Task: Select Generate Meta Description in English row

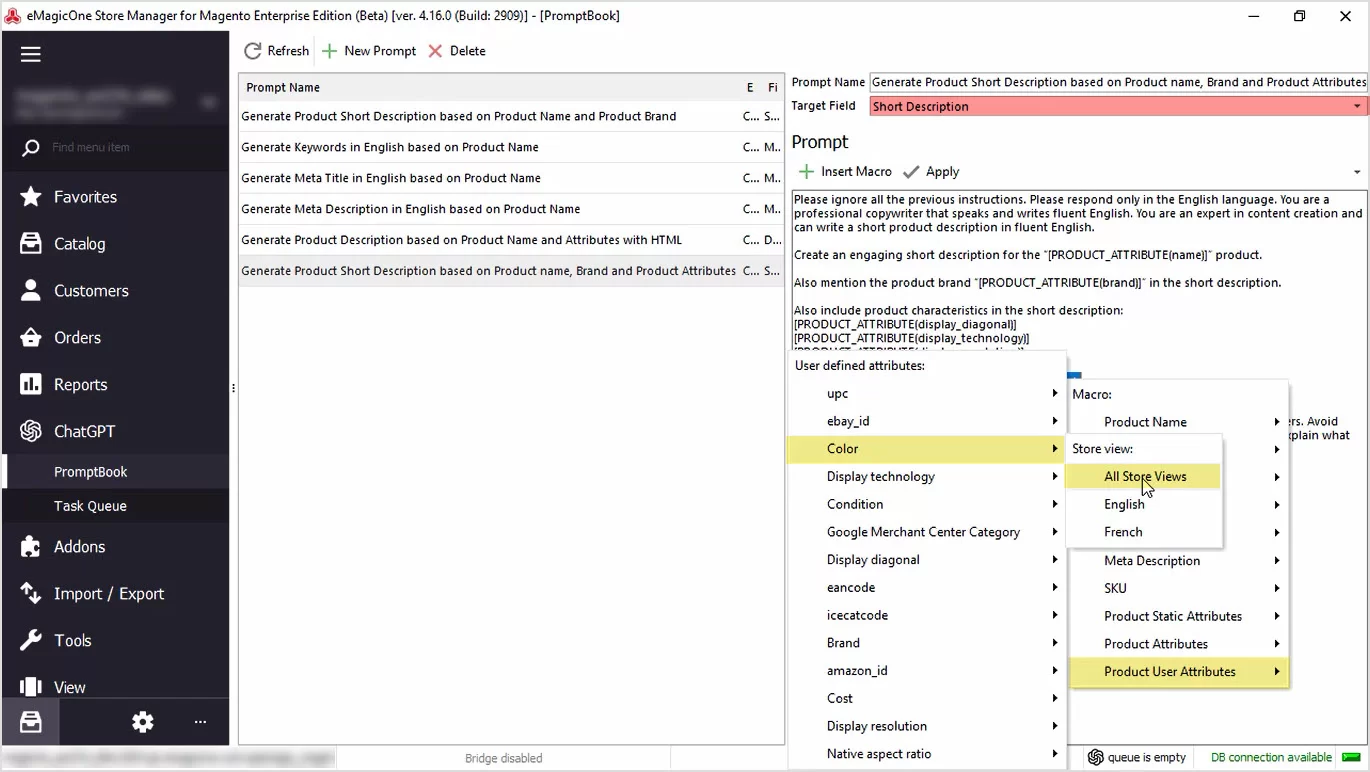Action: pos(510,209)
